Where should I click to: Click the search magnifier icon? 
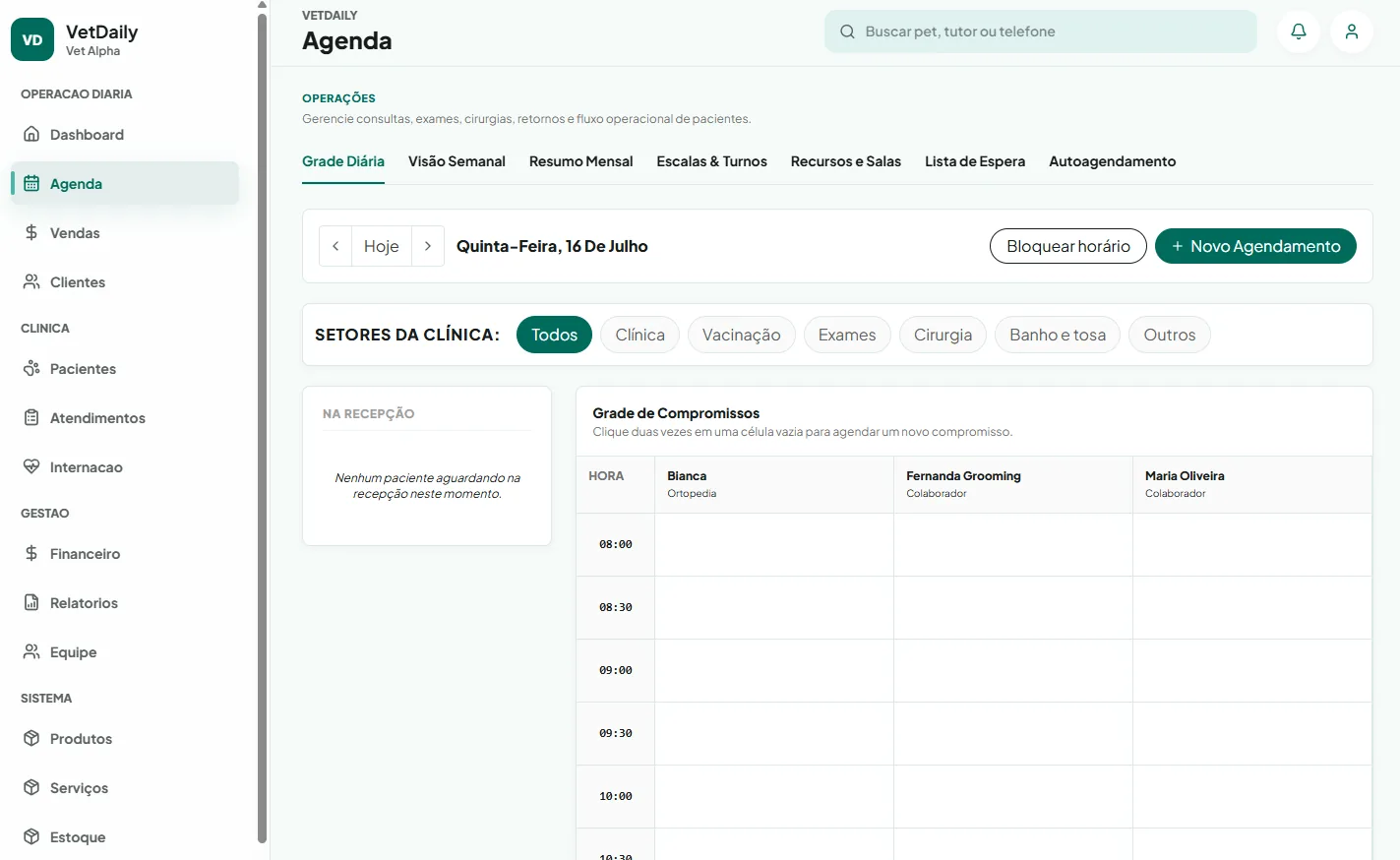847,31
